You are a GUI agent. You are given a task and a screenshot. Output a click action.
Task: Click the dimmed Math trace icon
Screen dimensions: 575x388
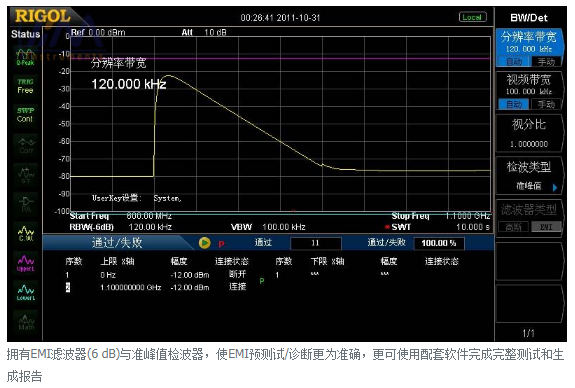tap(26, 321)
